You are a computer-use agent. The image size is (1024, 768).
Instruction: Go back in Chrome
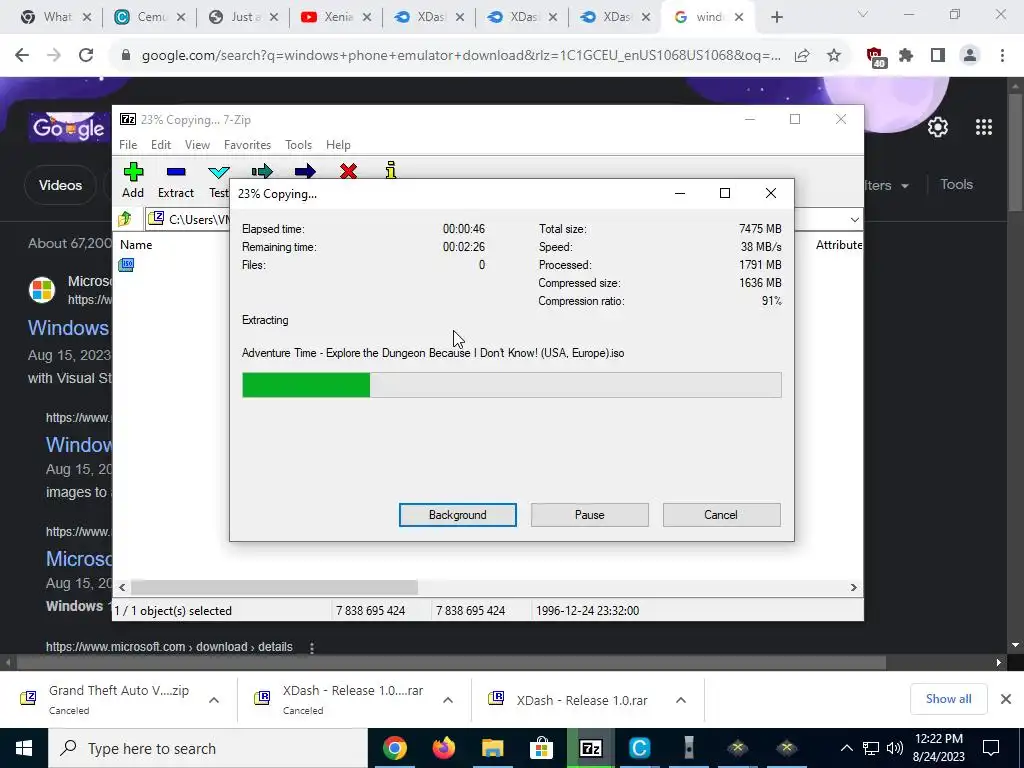click(x=22, y=56)
